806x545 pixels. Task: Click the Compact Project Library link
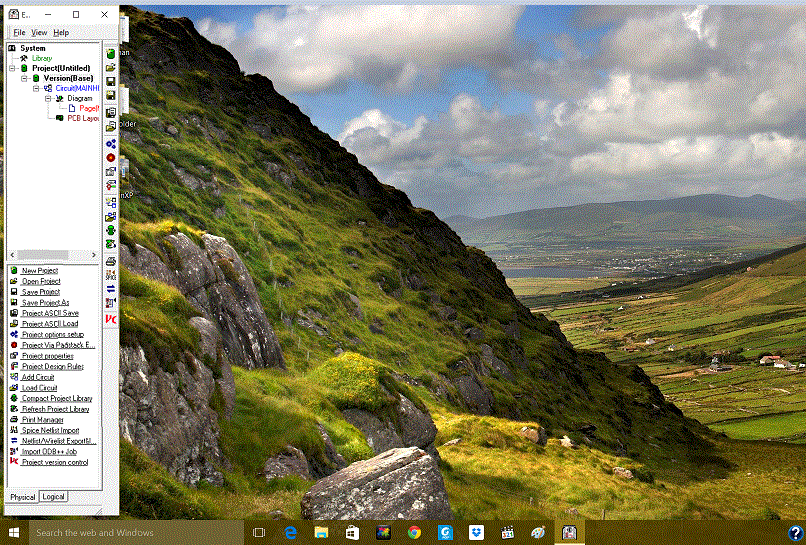(x=57, y=398)
